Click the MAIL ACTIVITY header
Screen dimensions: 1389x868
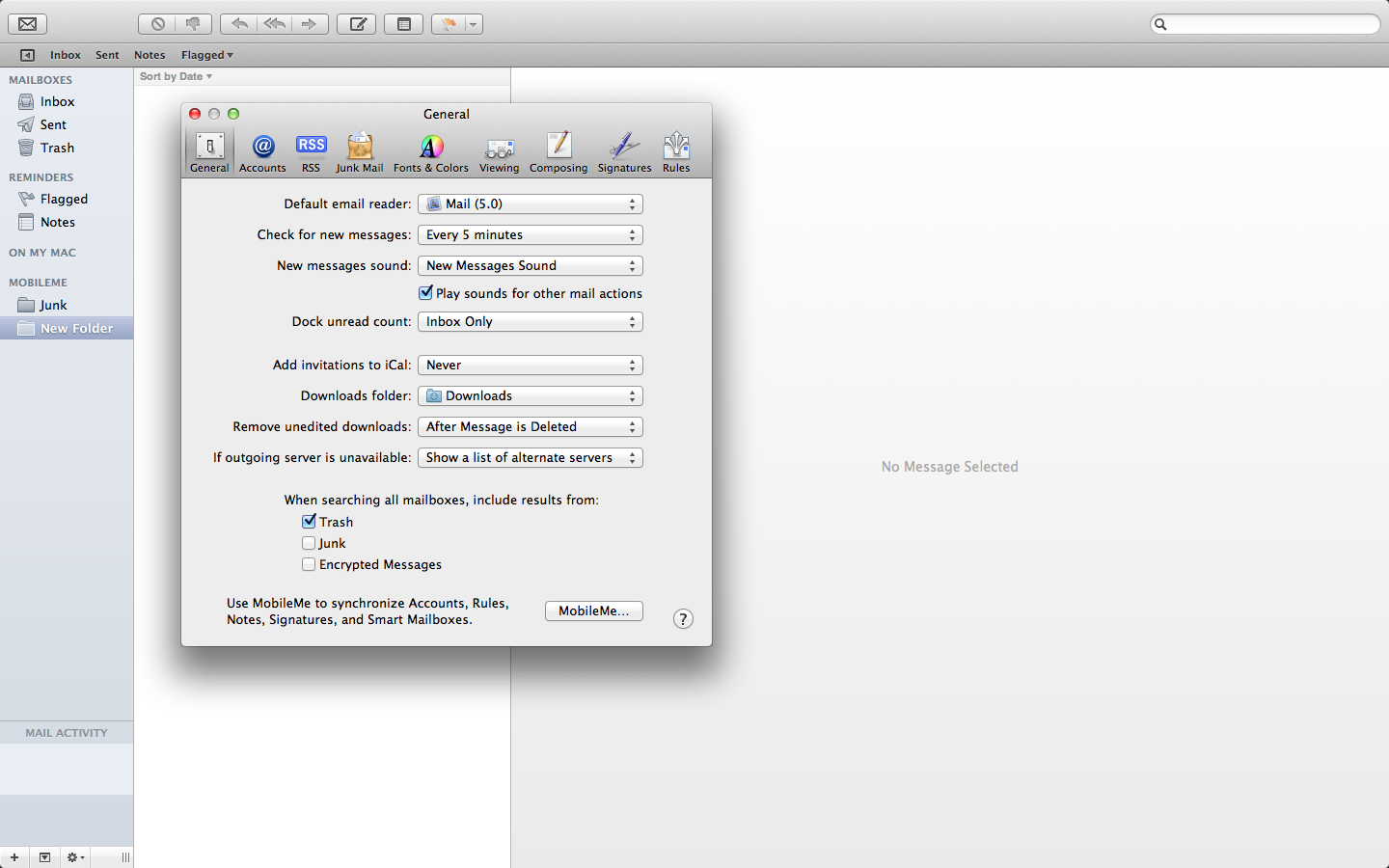coord(67,733)
